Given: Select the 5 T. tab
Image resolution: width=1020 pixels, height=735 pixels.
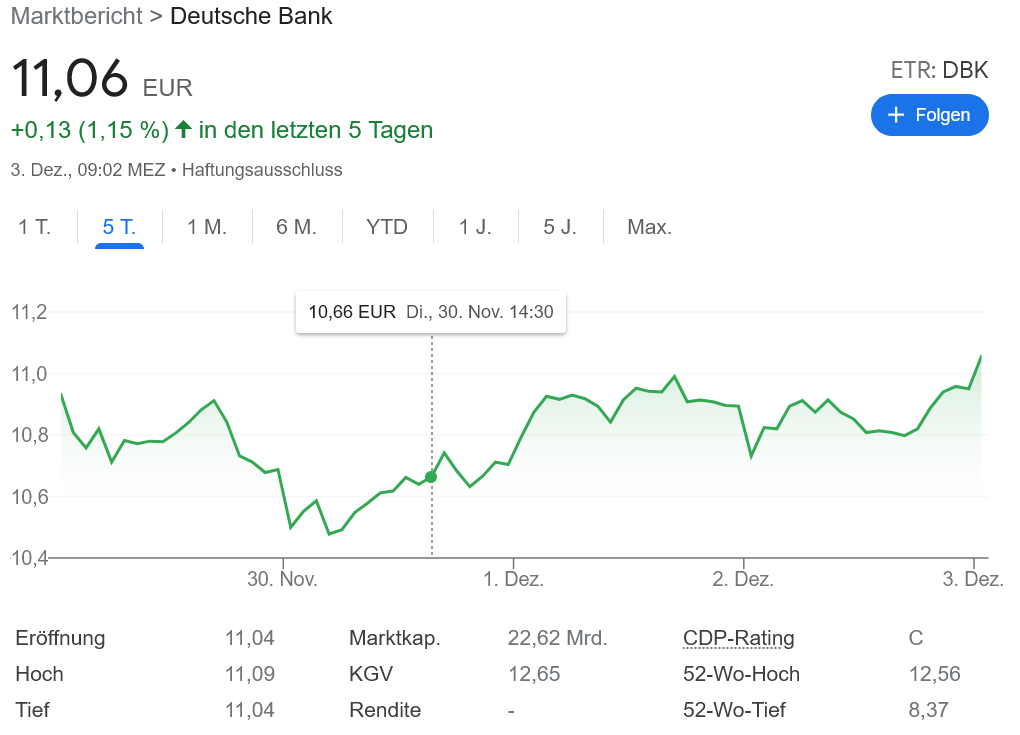Looking at the screenshot, I should click(118, 227).
